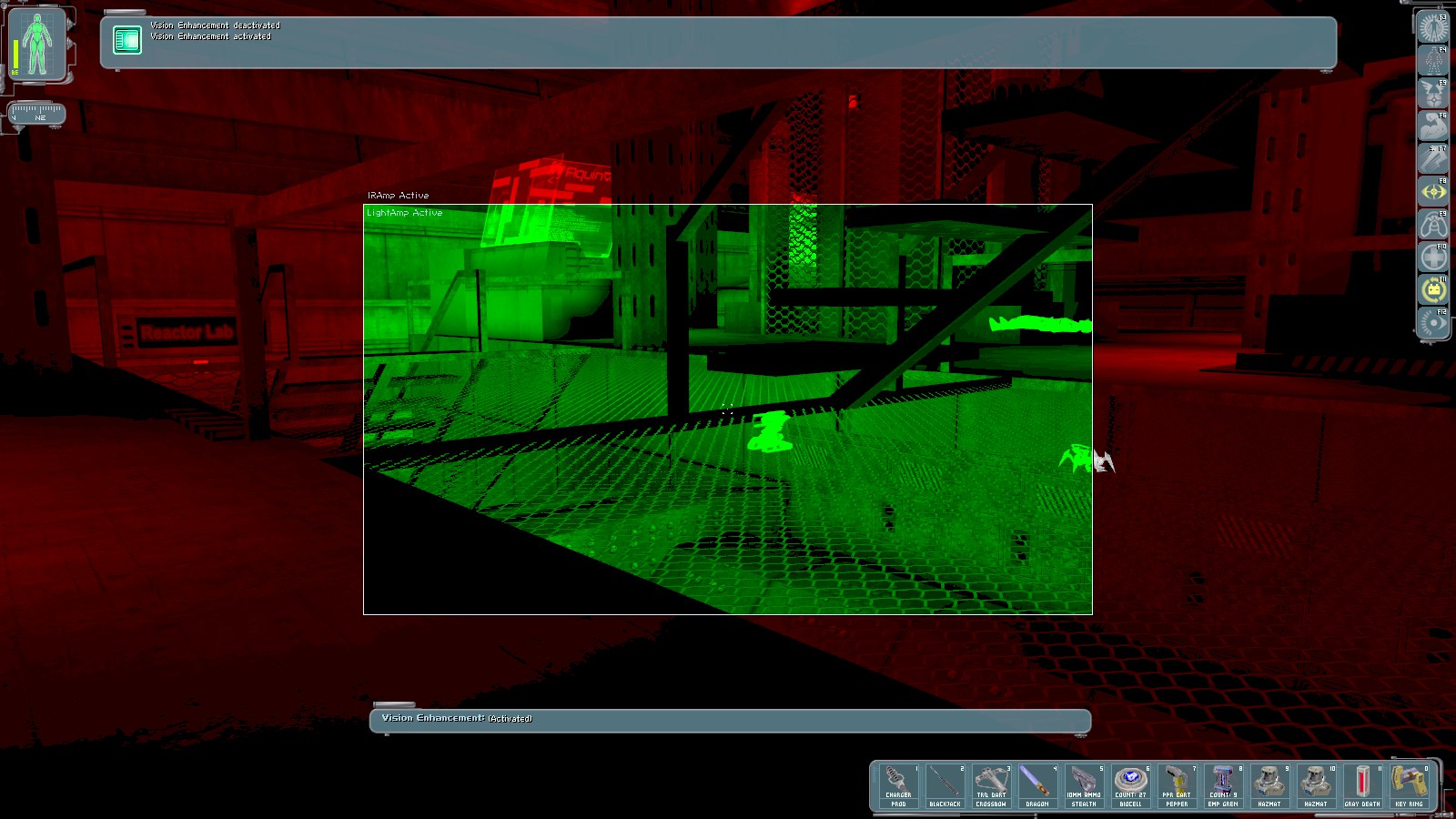Select the Charger Prod in belt slot 1
The width and height of the screenshot is (1456, 819).
click(x=899, y=786)
